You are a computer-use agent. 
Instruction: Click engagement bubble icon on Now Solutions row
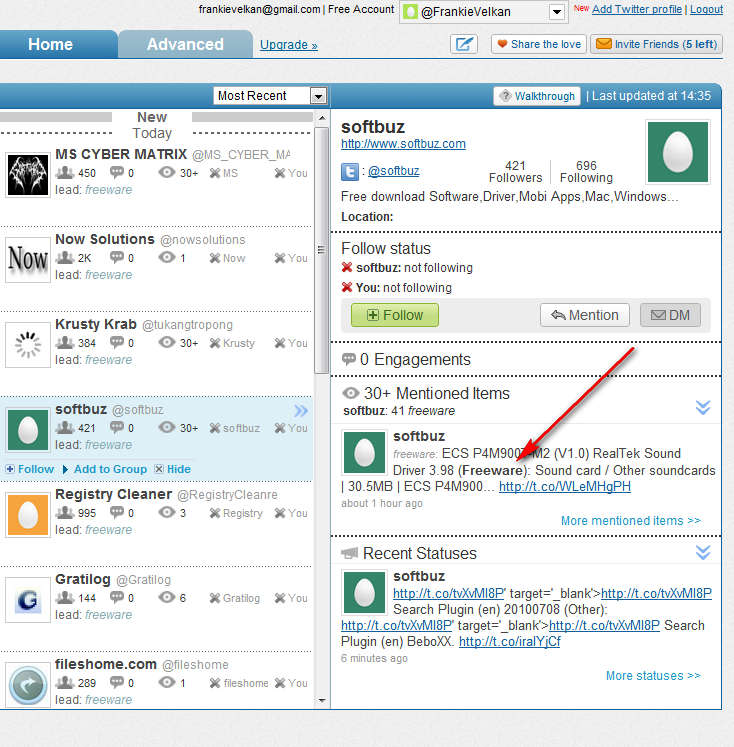117,257
